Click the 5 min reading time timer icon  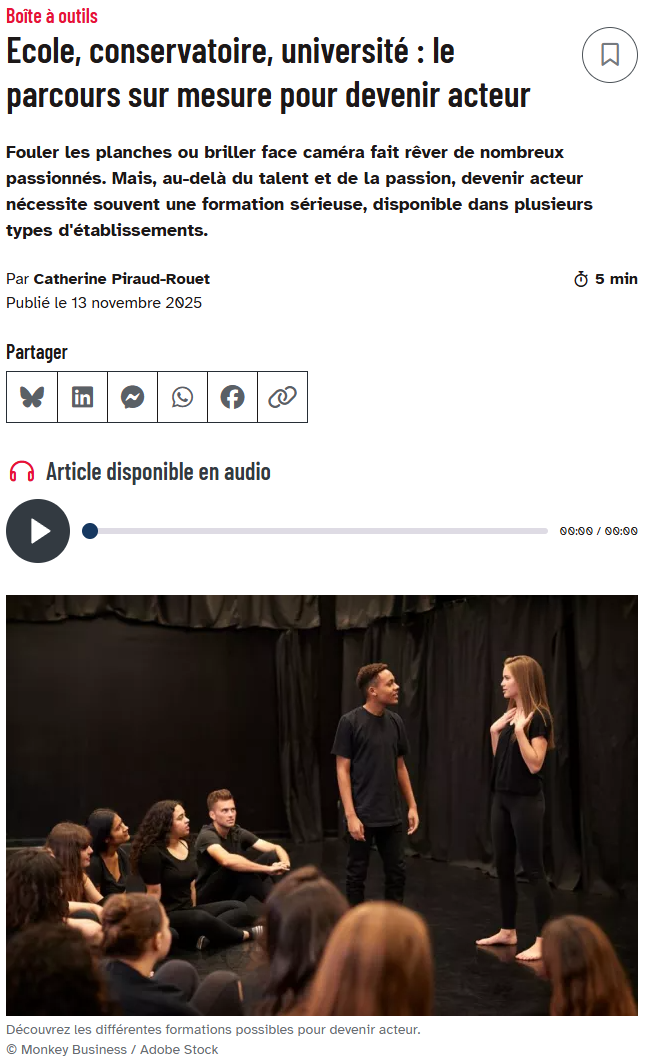pos(581,279)
